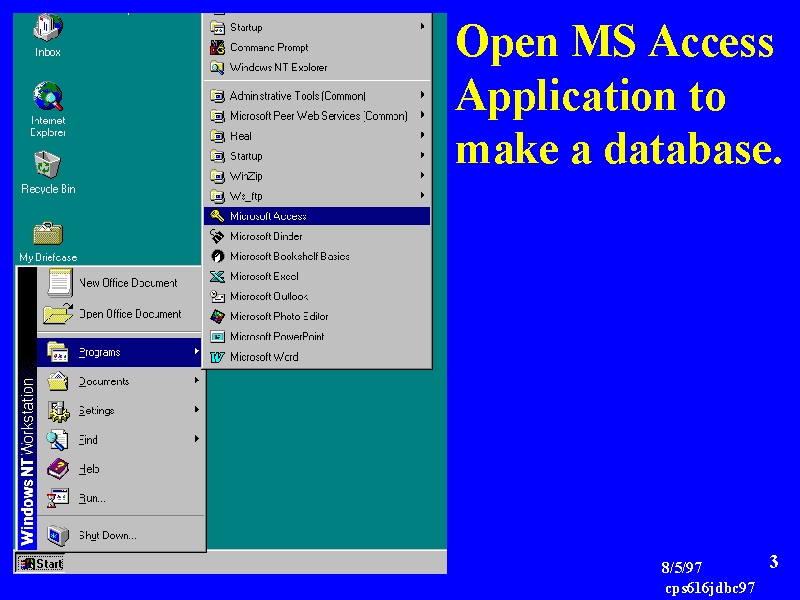Click the Windows NT Explorer icon

(x=217, y=67)
